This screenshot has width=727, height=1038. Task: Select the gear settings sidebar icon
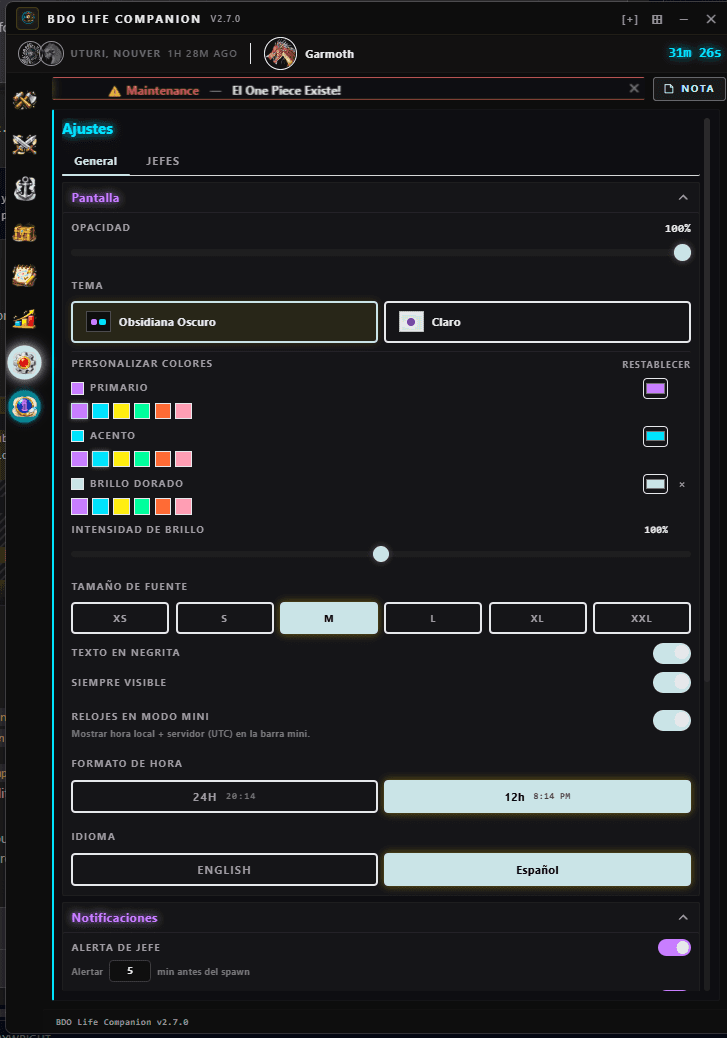click(x=24, y=363)
